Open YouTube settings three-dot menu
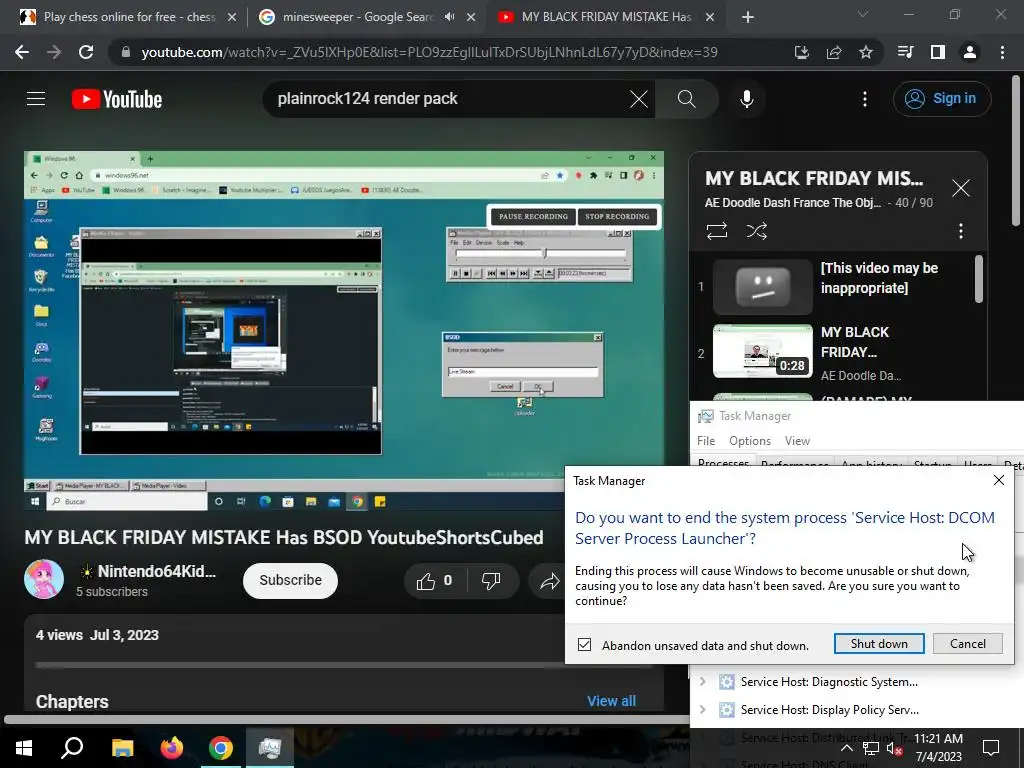This screenshot has height=768, width=1024. pos(865,99)
